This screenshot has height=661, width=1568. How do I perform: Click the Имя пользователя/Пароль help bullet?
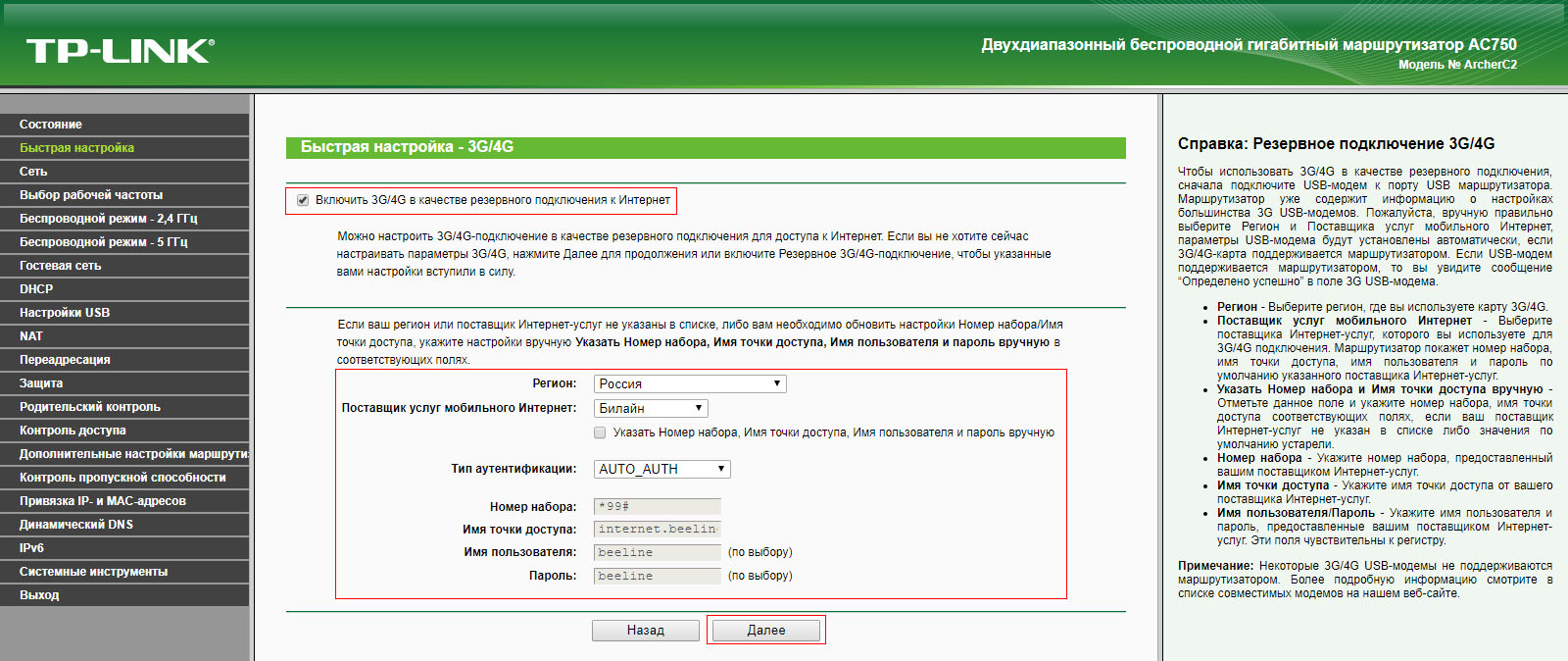coord(1385,527)
